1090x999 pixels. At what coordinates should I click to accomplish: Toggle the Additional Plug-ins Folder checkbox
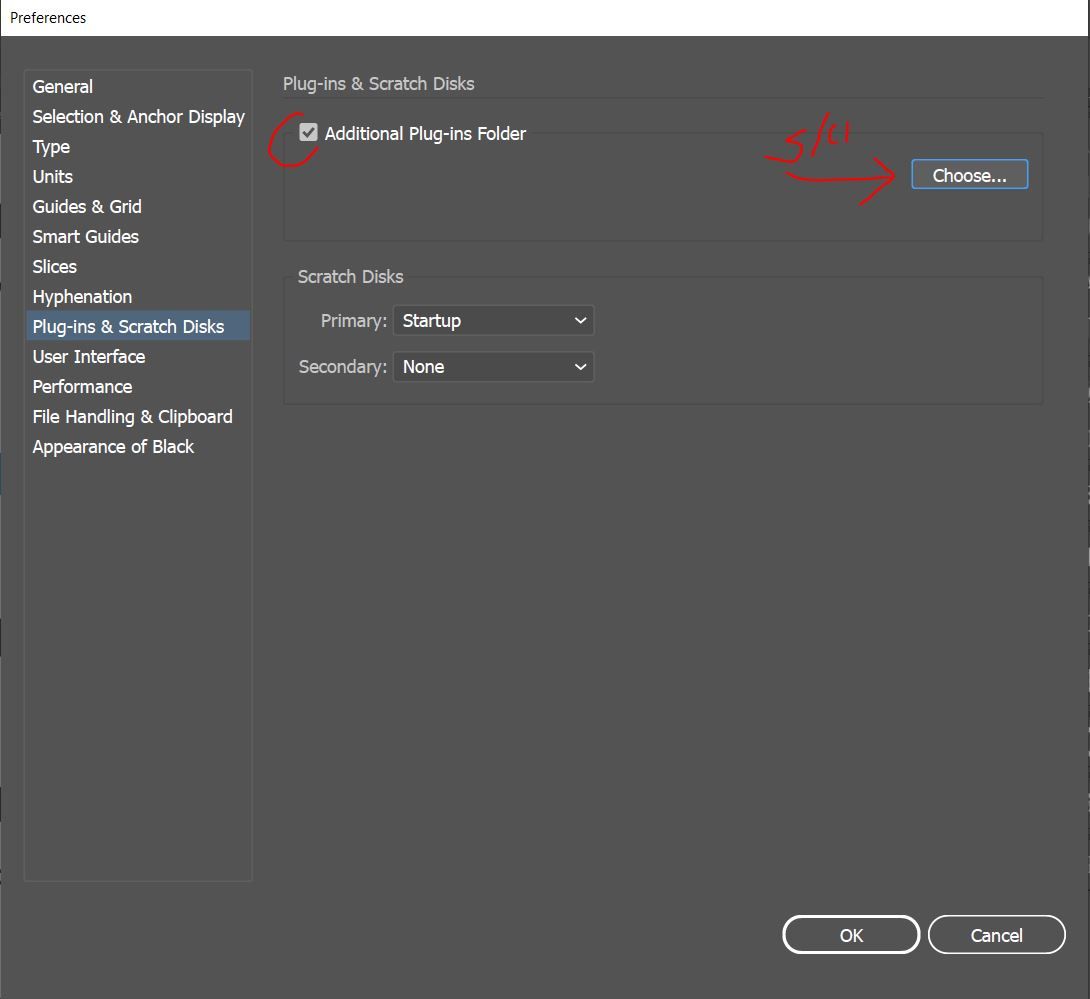click(309, 133)
